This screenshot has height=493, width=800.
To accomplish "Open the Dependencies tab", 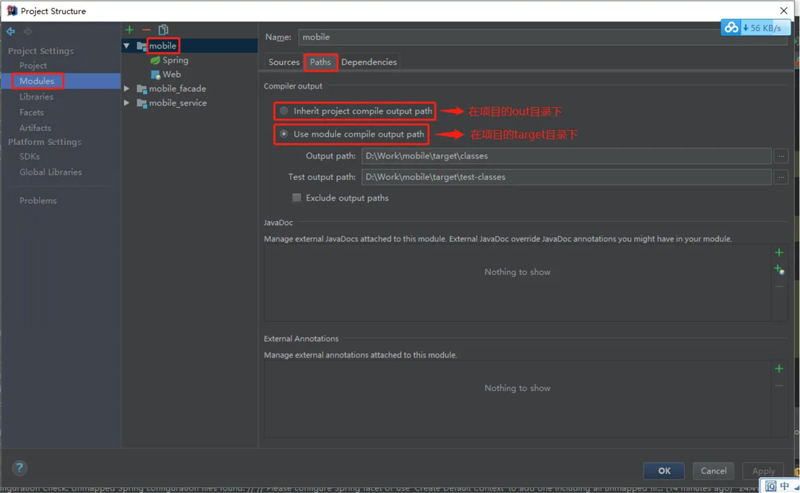I will (369, 62).
